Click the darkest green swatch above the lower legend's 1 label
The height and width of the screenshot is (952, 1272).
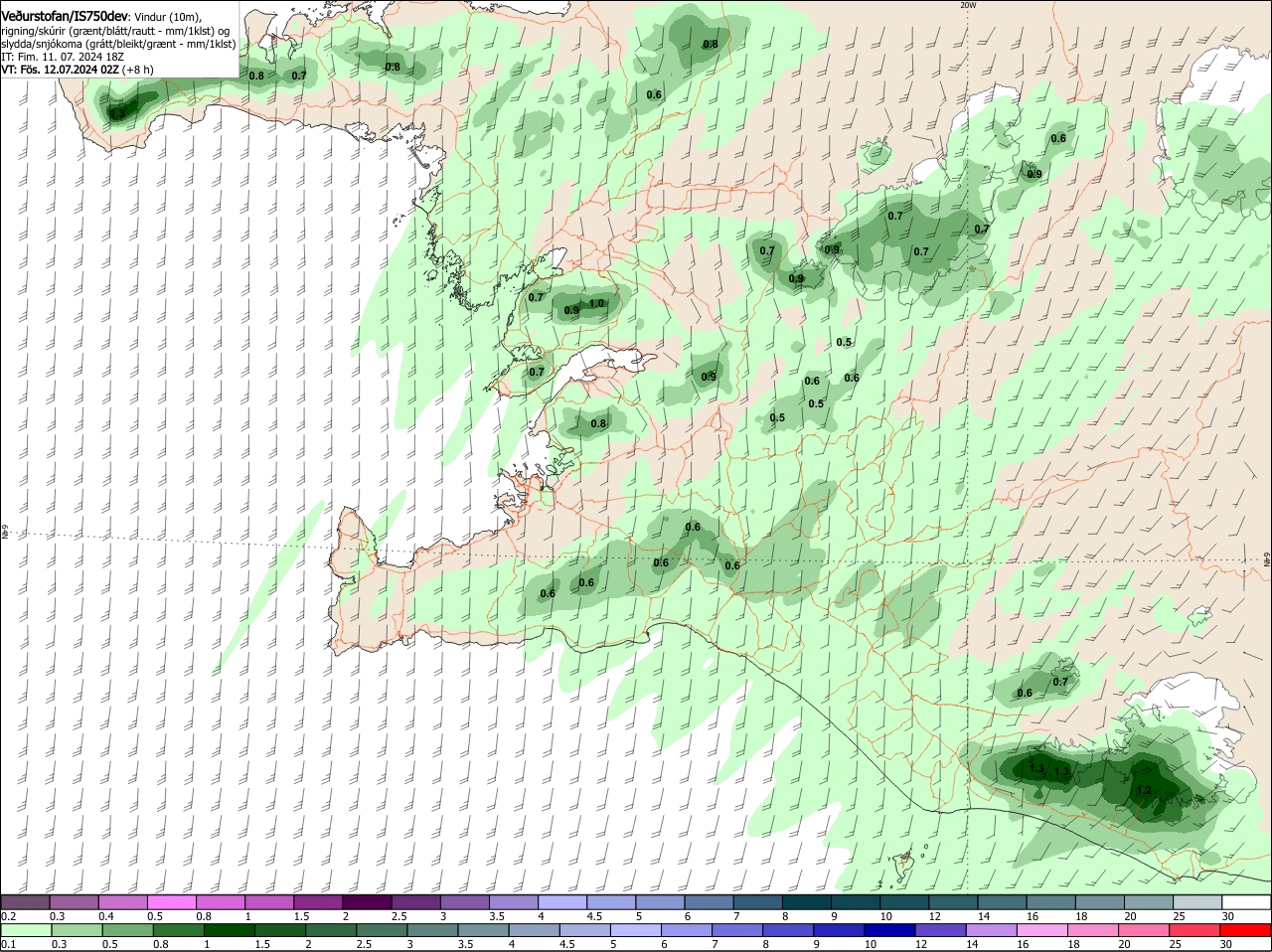229,930
